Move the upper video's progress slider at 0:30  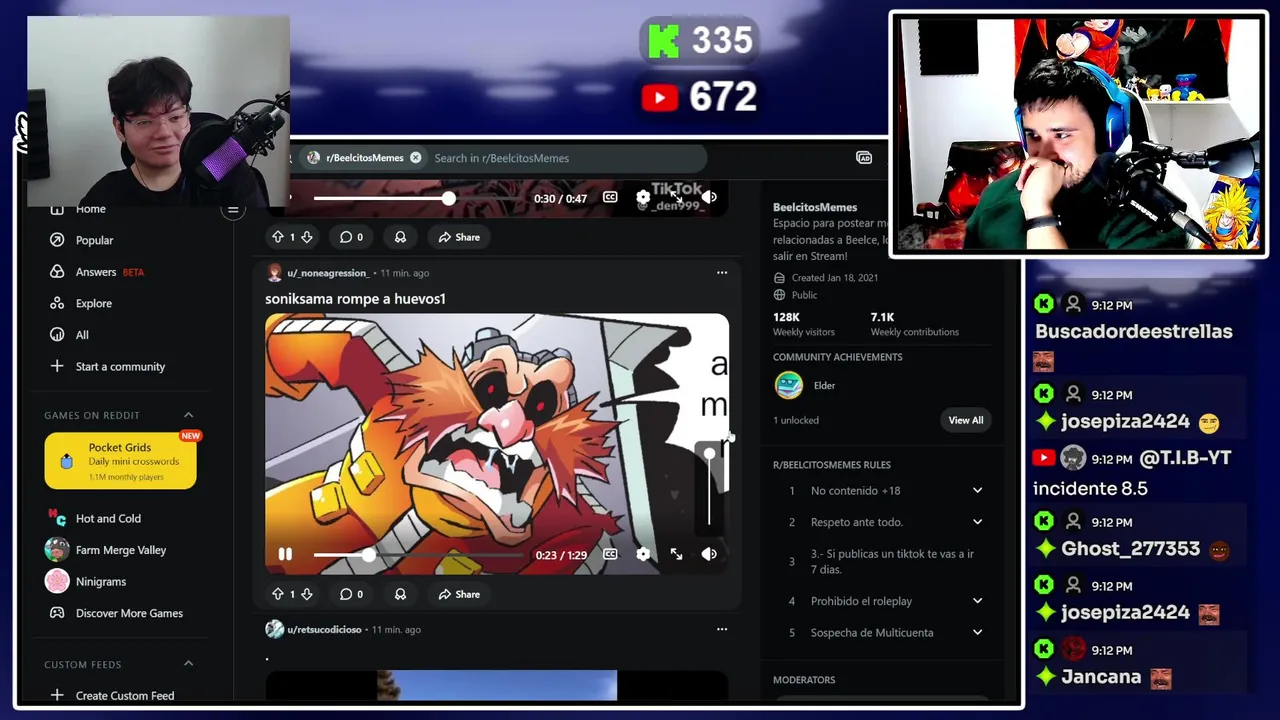[449, 198]
